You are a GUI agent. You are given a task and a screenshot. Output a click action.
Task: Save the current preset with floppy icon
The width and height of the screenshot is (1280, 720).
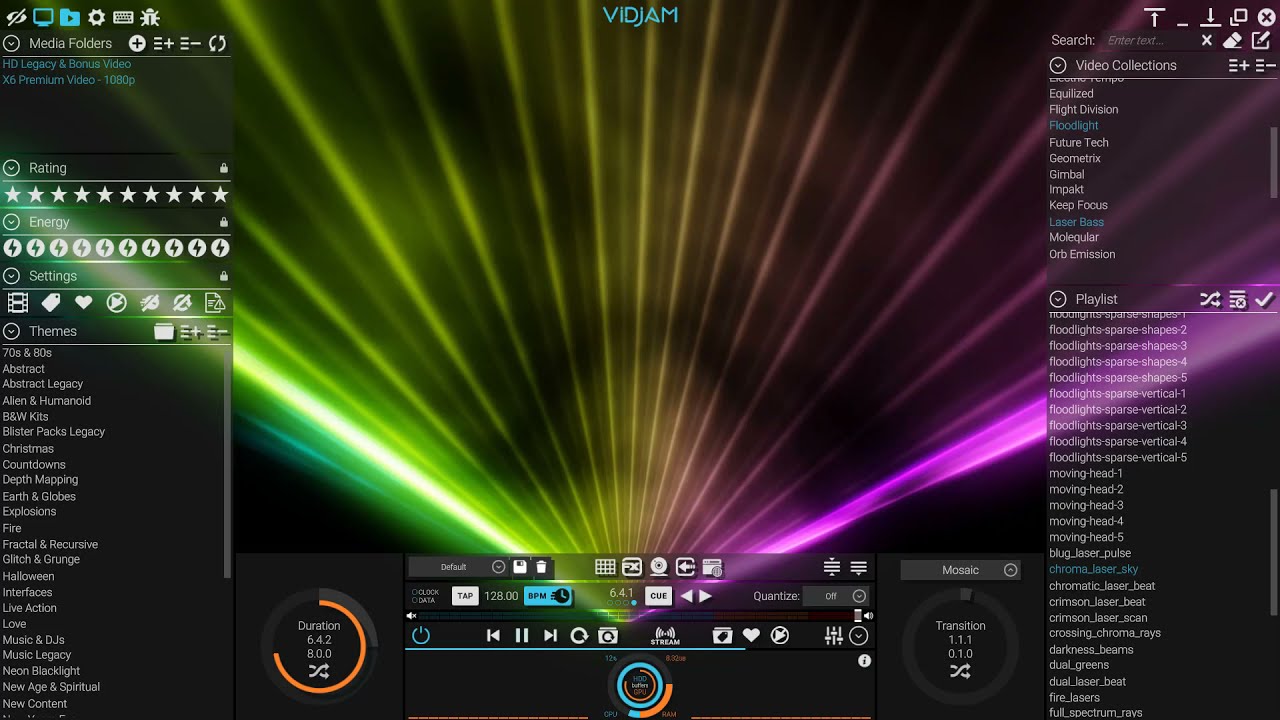coord(520,567)
